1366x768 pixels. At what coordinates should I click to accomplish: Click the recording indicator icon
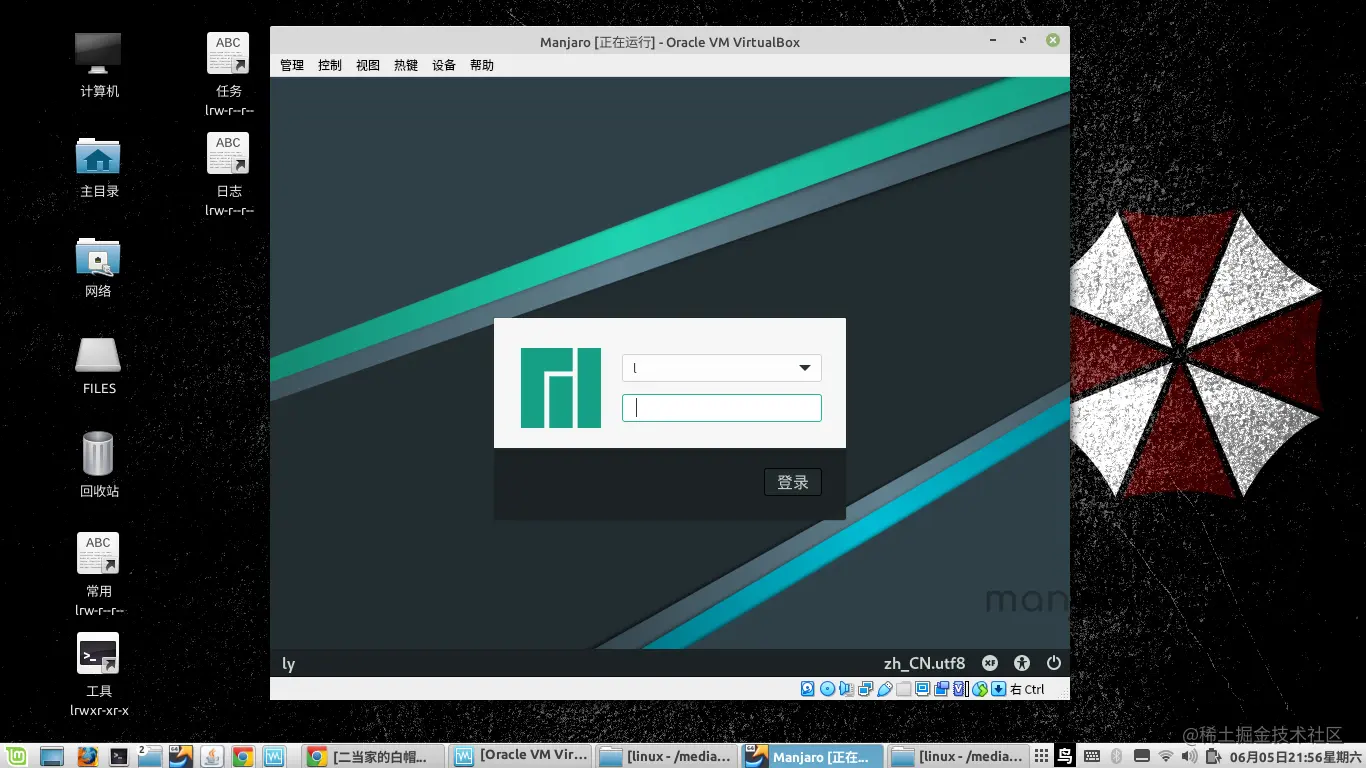(x=942, y=689)
